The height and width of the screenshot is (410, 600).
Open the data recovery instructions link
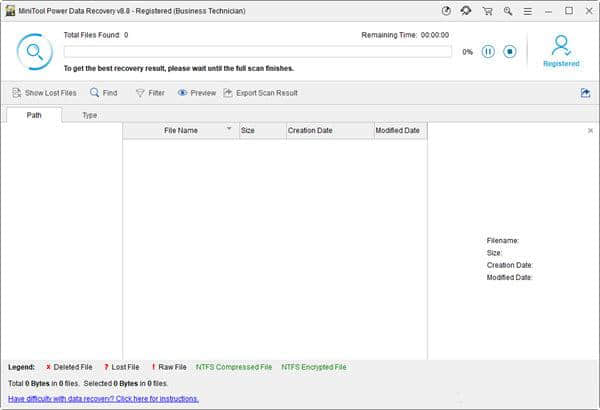click(103, 398)
